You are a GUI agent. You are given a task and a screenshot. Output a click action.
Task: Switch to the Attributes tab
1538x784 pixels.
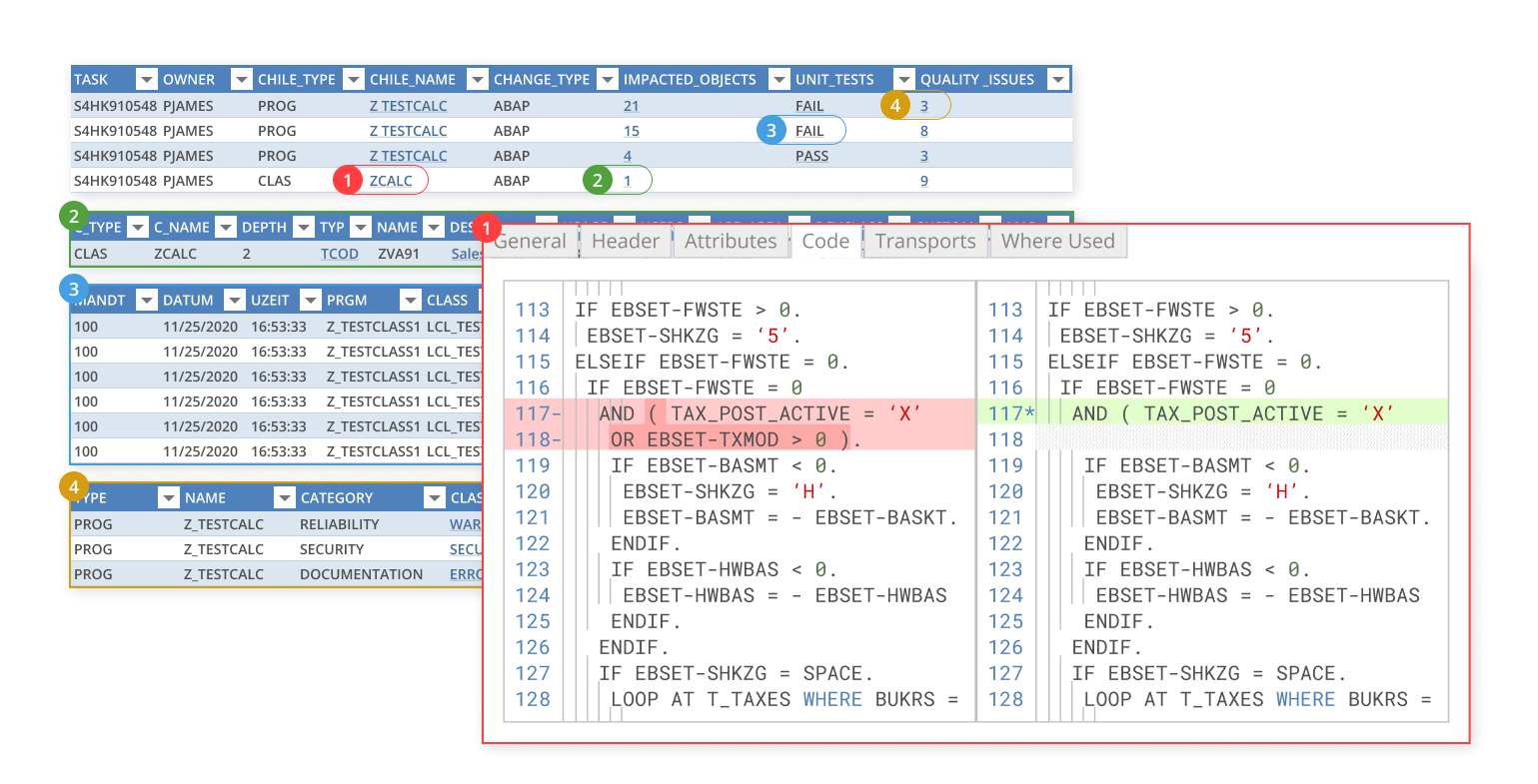coord(731,241)
